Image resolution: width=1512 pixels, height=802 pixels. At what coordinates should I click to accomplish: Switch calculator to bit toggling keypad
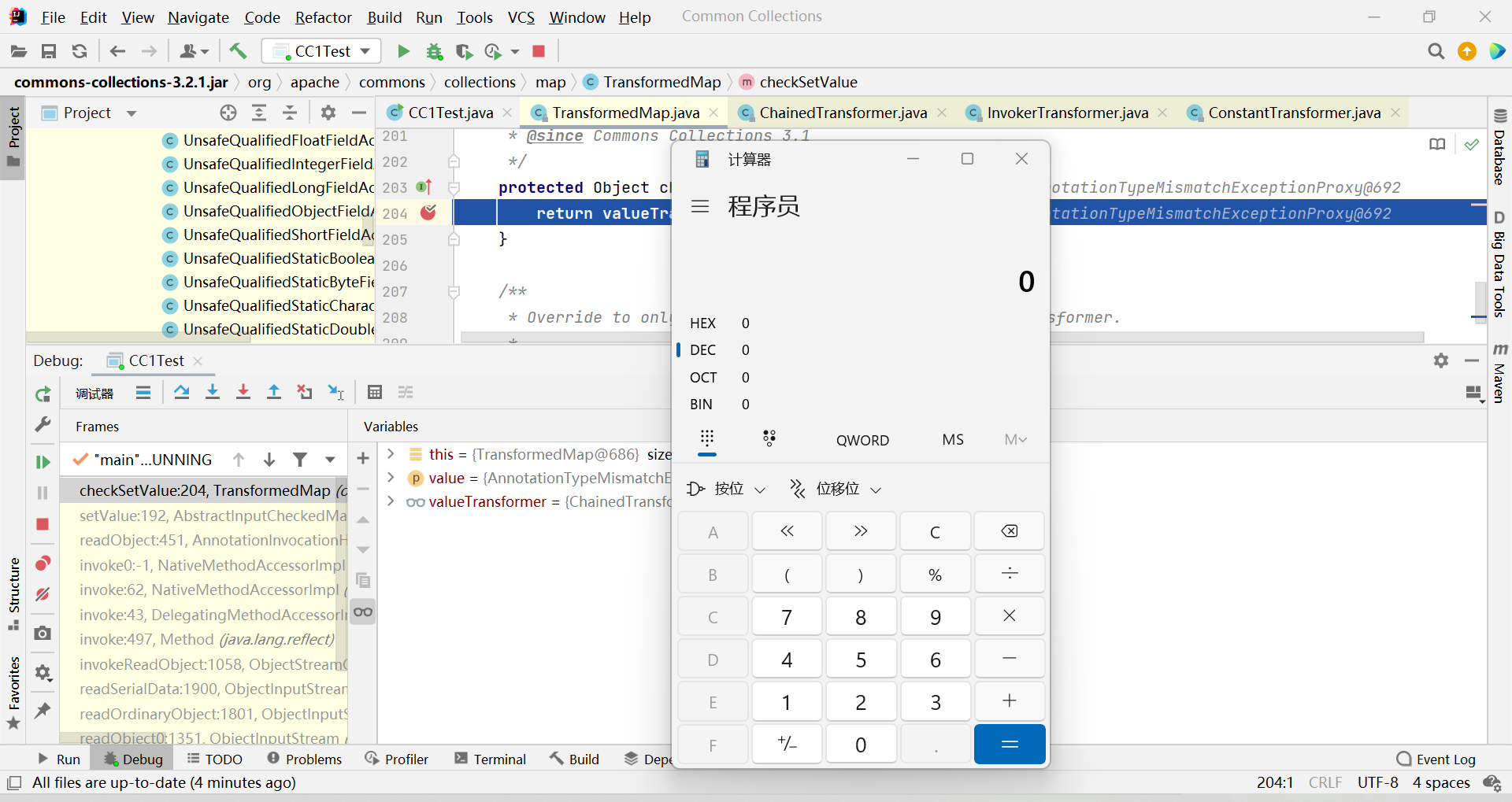click(769, 438)
